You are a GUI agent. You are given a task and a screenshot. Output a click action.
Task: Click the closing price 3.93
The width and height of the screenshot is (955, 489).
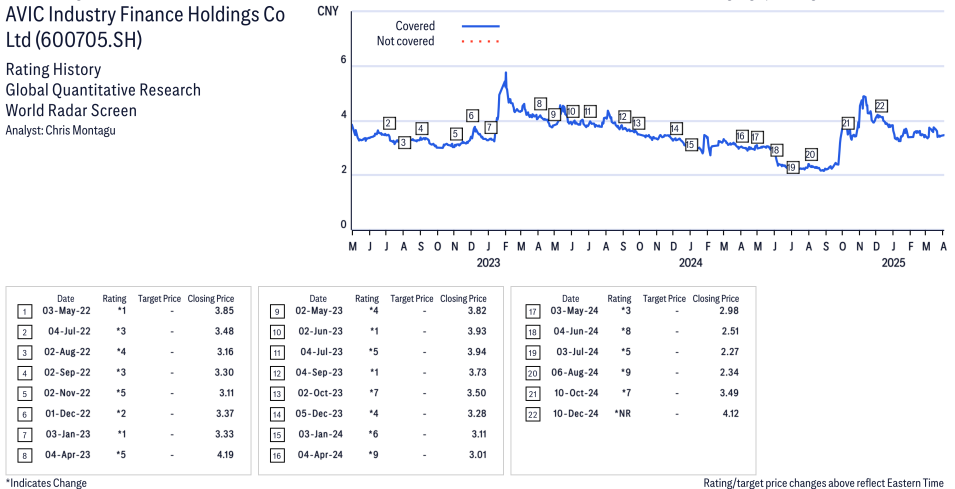pyautogui.click(x=477, y=331)
